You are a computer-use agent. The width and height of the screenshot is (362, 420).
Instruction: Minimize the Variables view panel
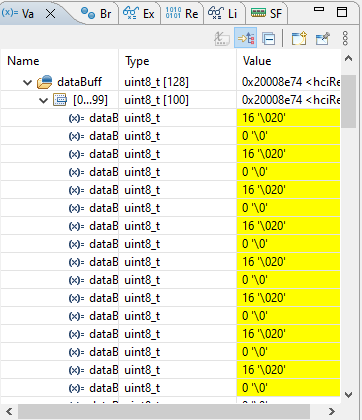(319, 9)
